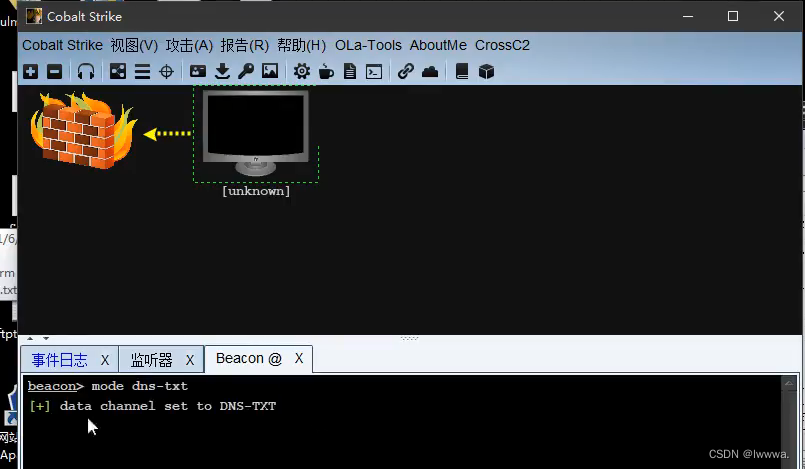
Task: Click the mode dns-txt command line
Action: (x=108, y=386)
